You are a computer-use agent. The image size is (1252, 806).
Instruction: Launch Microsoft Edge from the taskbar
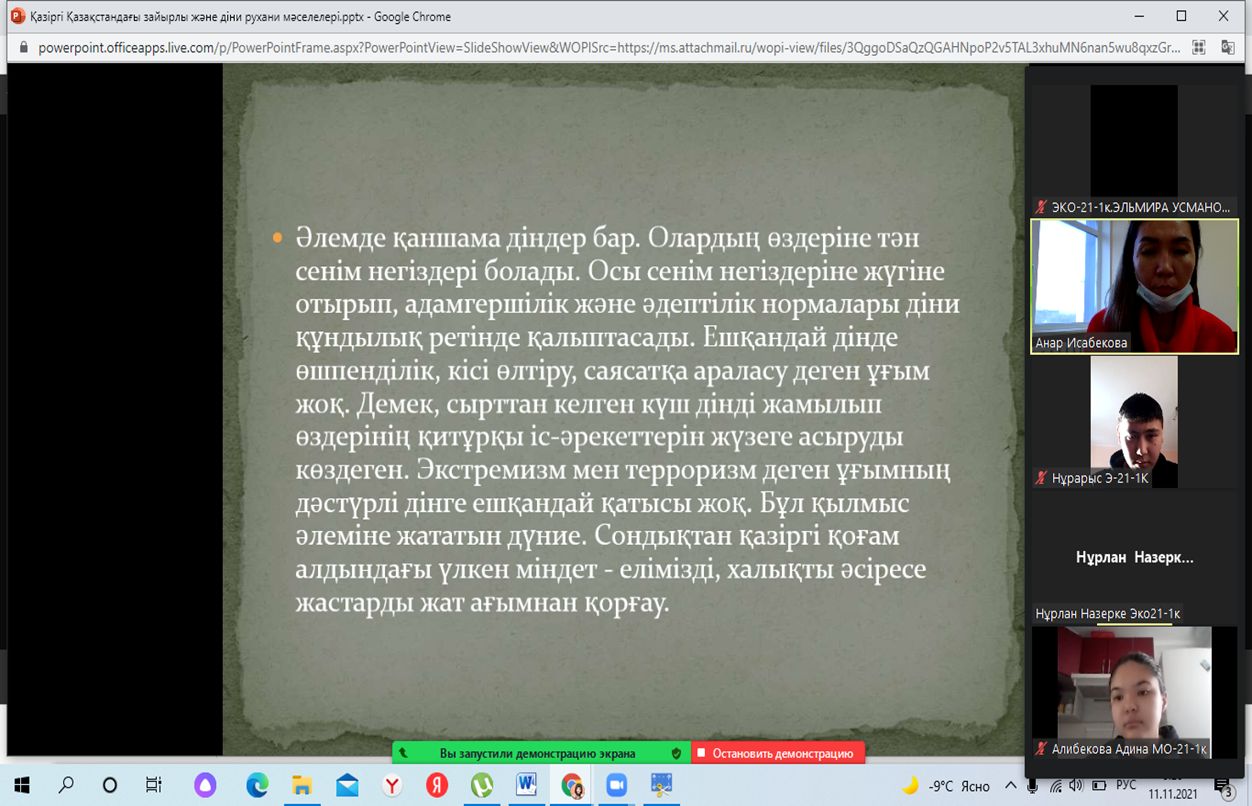click(x=257, y=785)
